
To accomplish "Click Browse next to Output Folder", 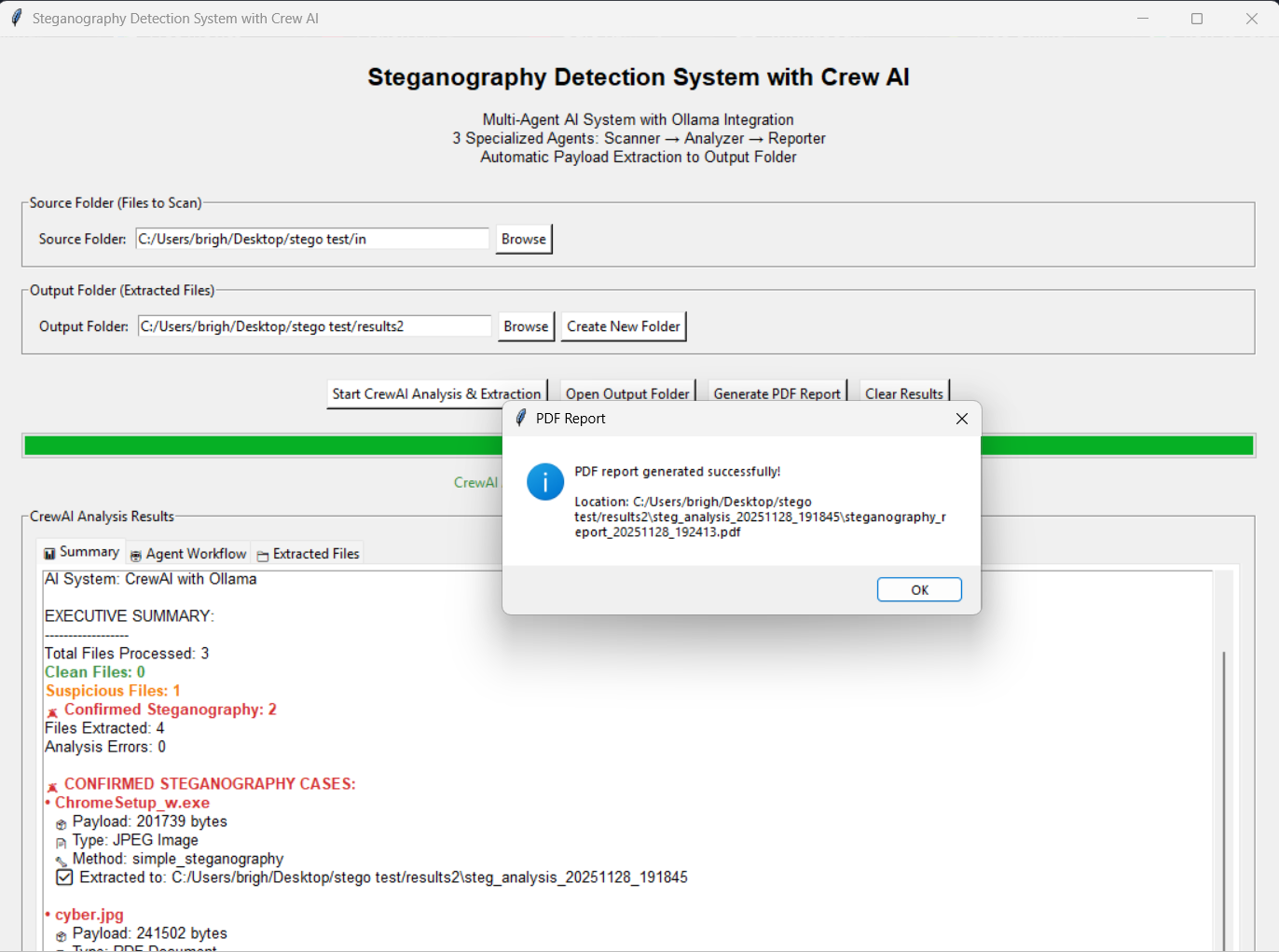I will coord(526,326).
